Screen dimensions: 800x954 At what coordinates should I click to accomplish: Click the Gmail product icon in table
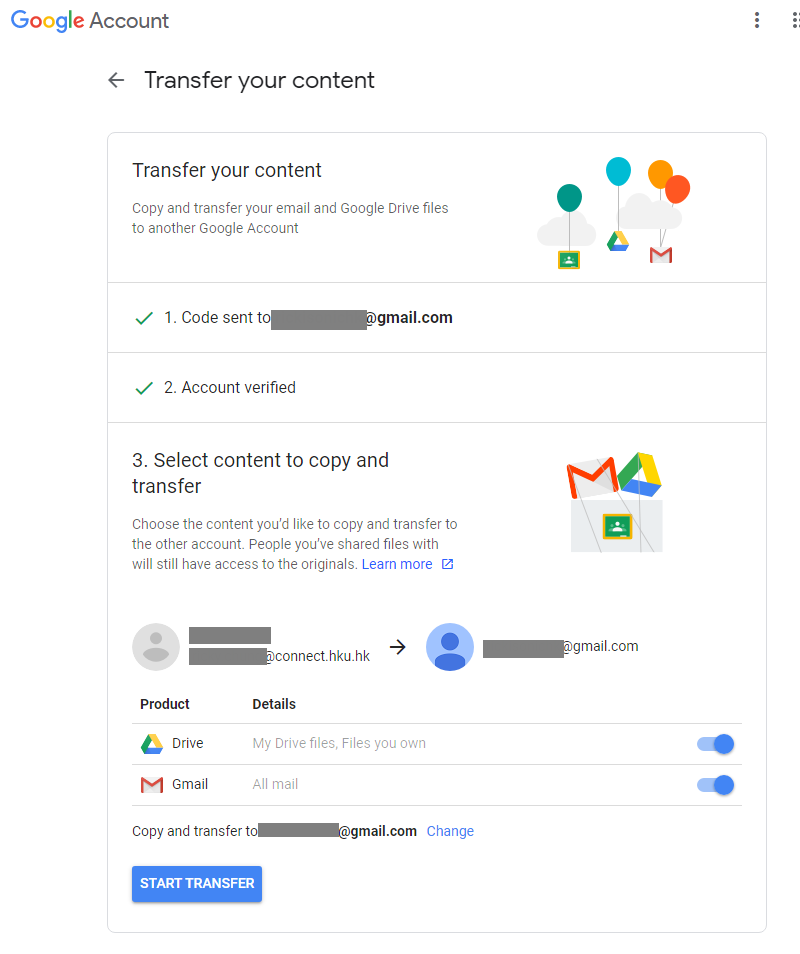click(152, 785)
